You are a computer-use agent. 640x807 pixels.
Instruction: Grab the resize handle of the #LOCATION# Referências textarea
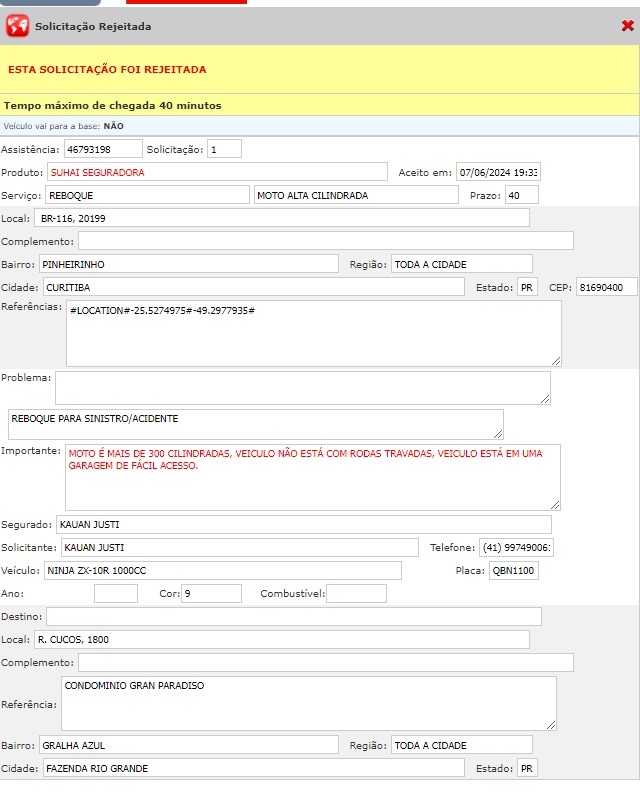click(x=555, y=360)
